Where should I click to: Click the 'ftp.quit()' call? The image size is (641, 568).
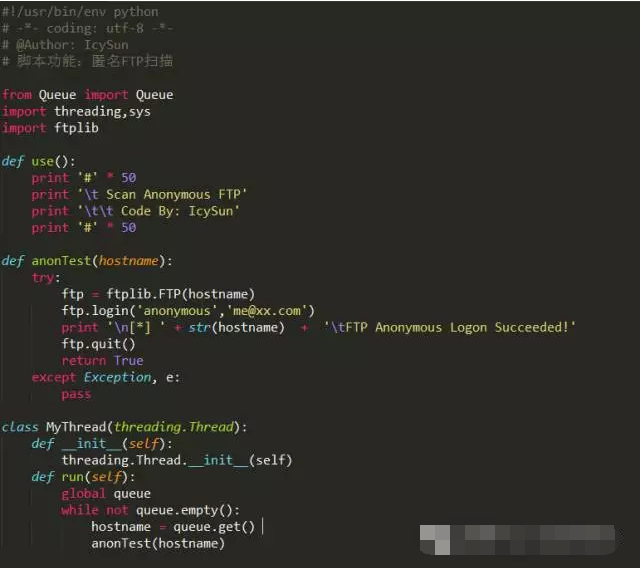(x=98, y=344)
